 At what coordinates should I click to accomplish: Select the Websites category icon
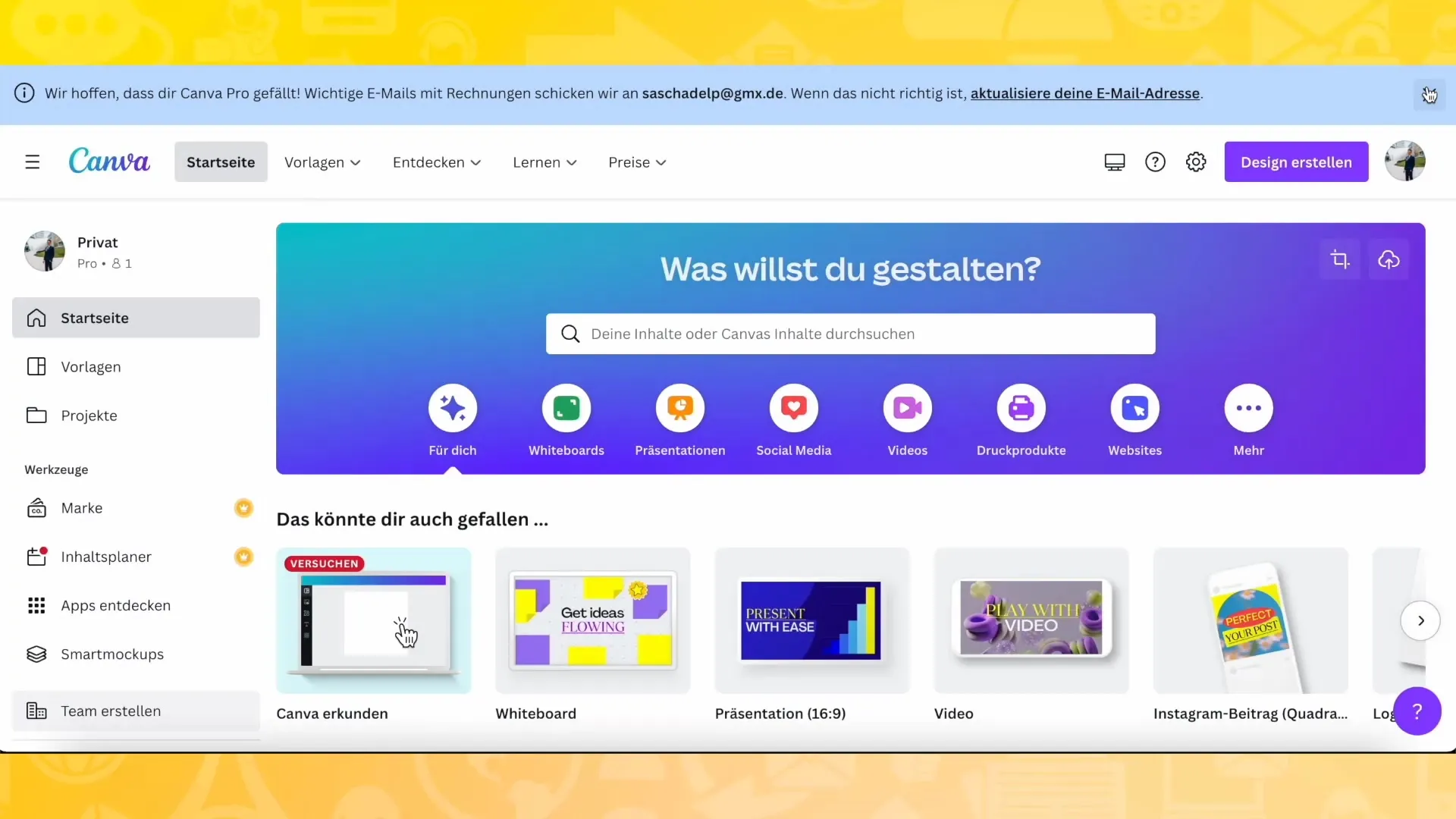pyautogui.click(x=1135, y=407)
